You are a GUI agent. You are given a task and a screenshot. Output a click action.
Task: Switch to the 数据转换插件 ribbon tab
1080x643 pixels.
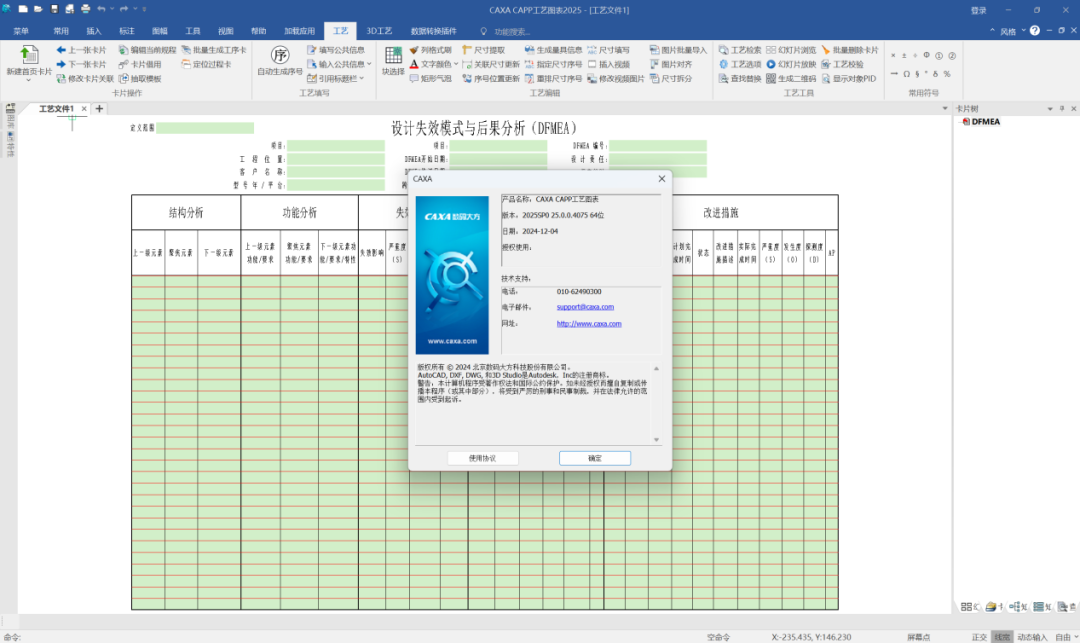tap(433, 31)
